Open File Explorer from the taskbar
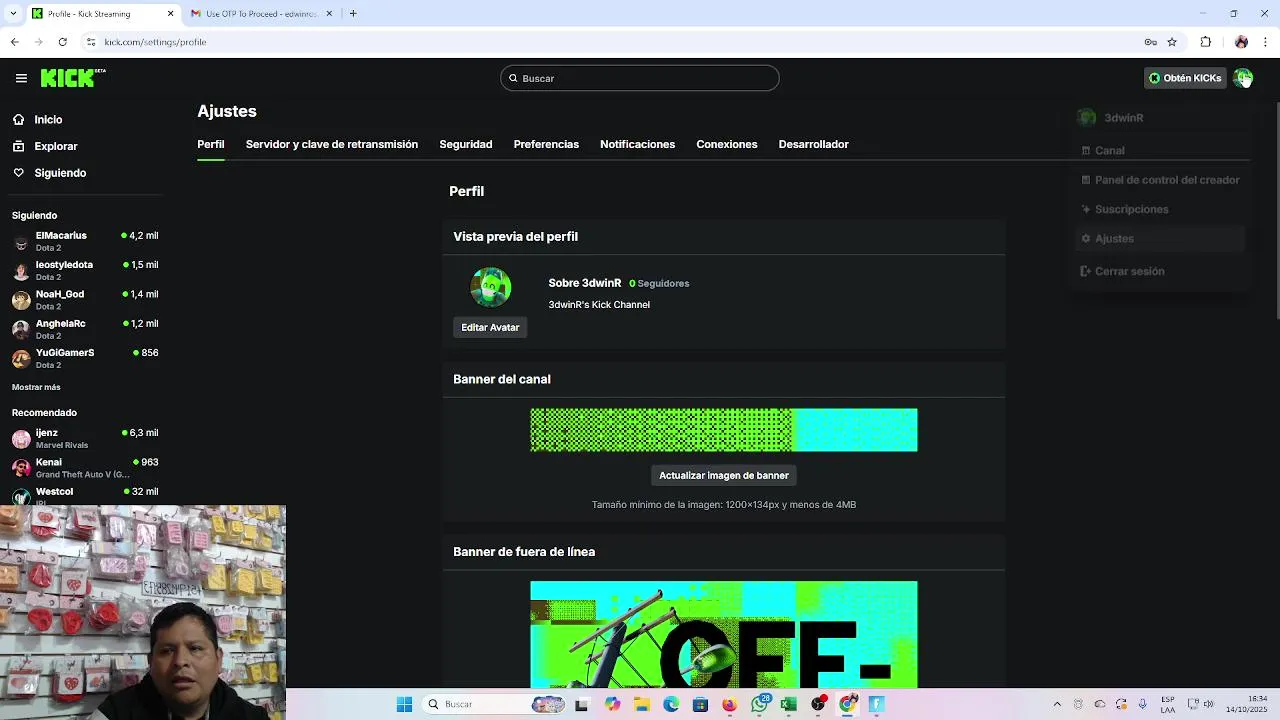1280x720 pixels. tap(642, 704)
